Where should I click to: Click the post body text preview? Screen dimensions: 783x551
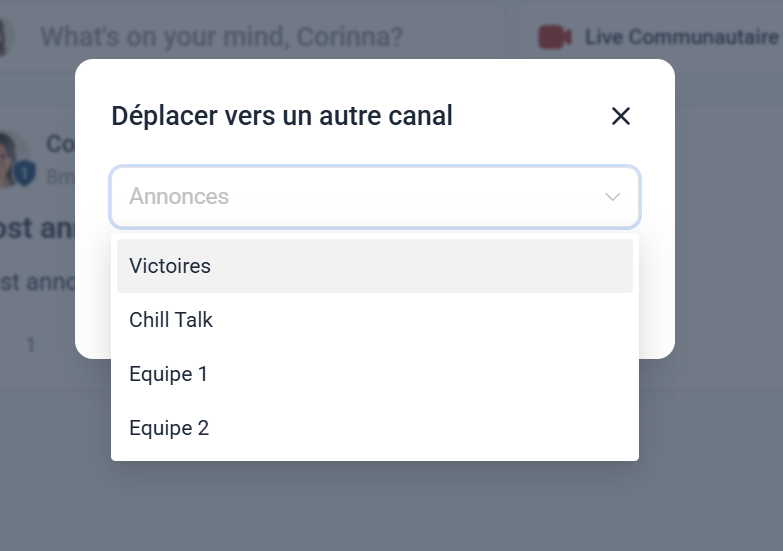(x=37, y=282)
